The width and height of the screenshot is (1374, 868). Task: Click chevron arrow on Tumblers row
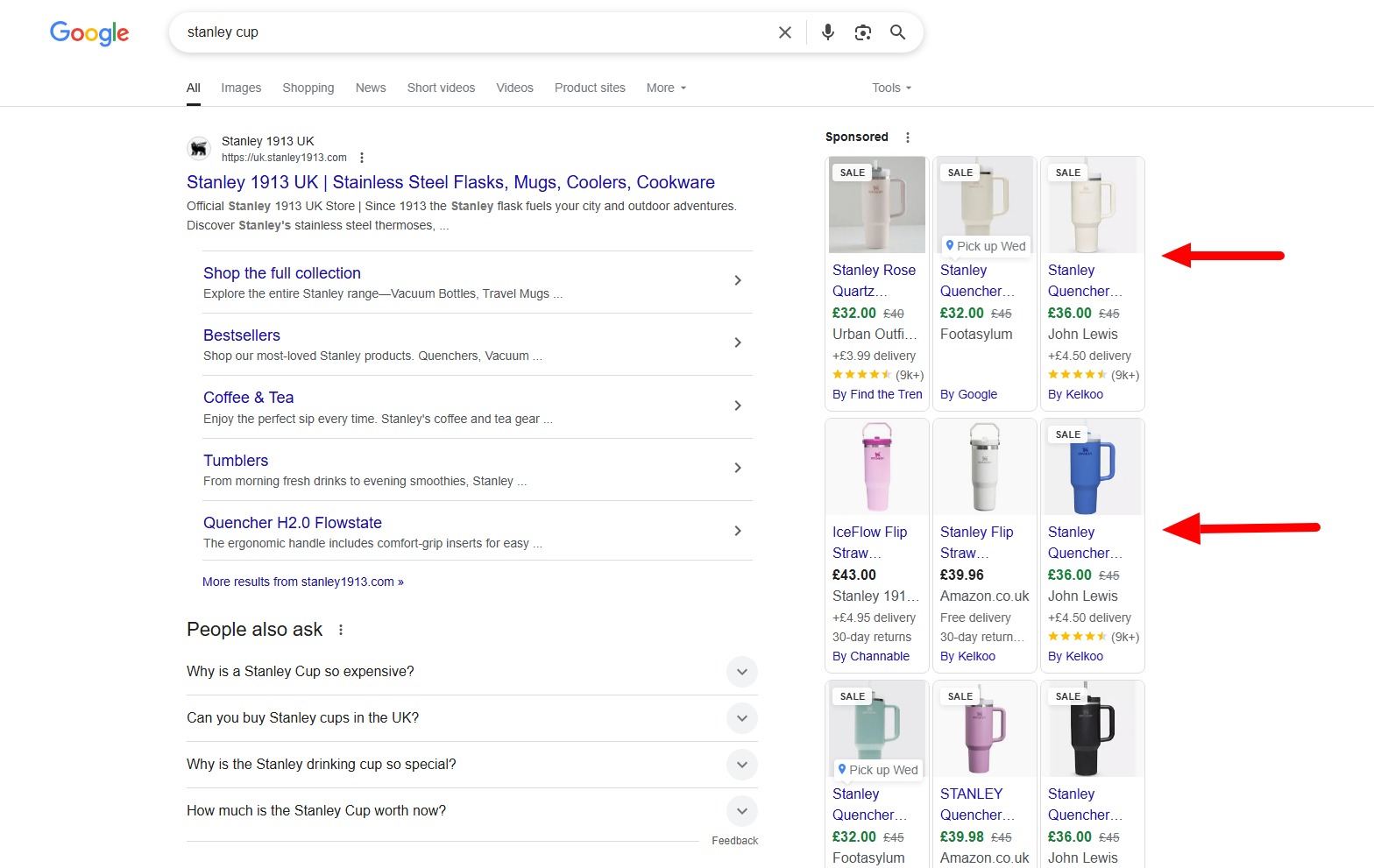(x=738, y=468)
